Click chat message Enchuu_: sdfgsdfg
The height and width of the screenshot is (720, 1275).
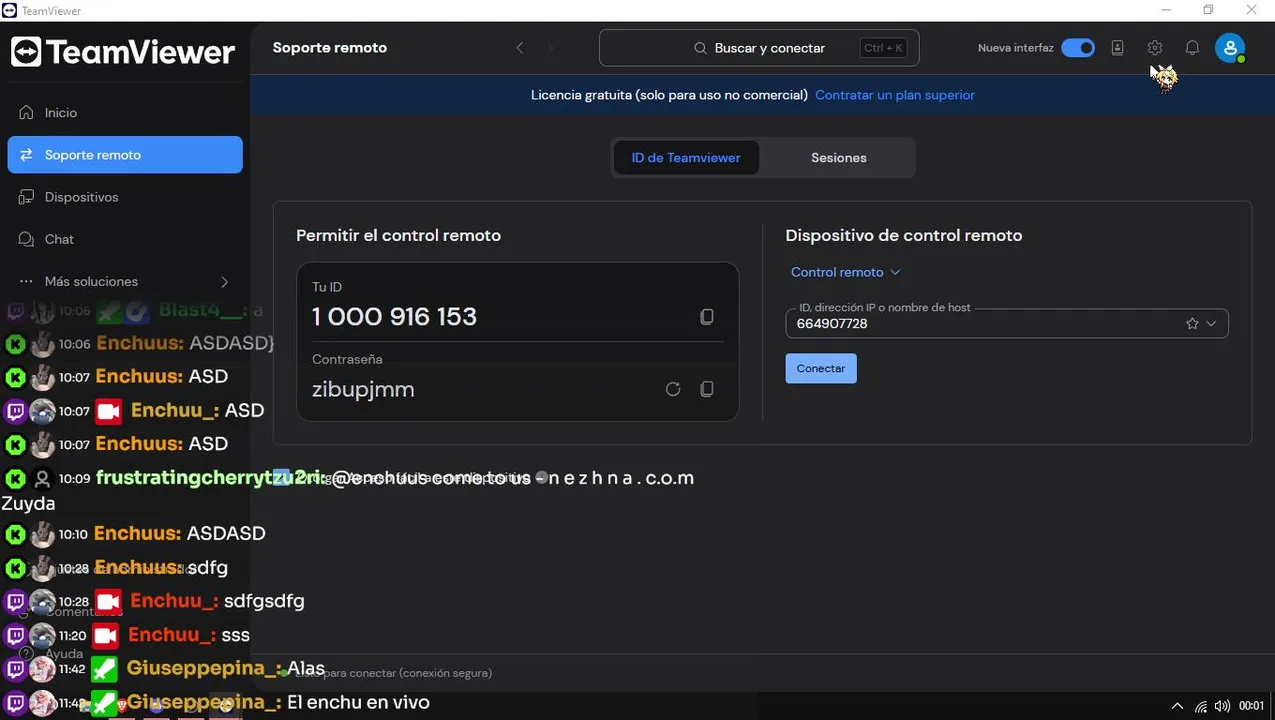(217, 601)
